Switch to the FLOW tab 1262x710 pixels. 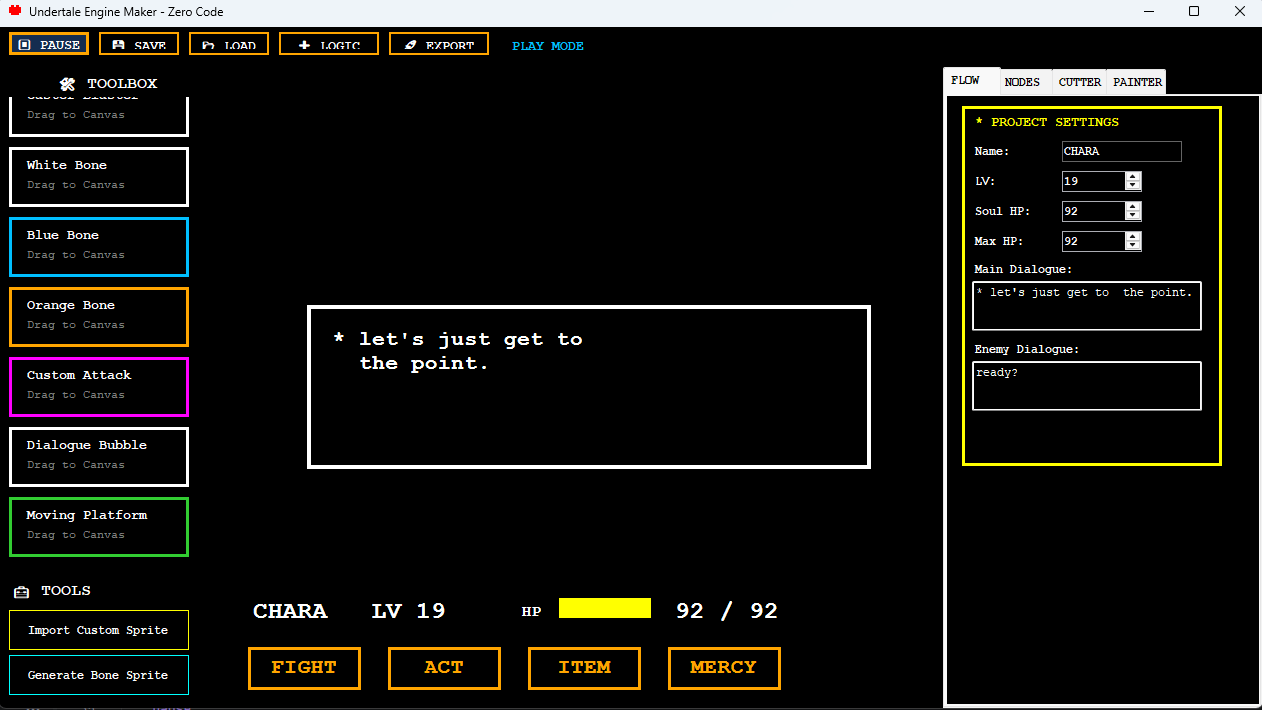point(971,81)
